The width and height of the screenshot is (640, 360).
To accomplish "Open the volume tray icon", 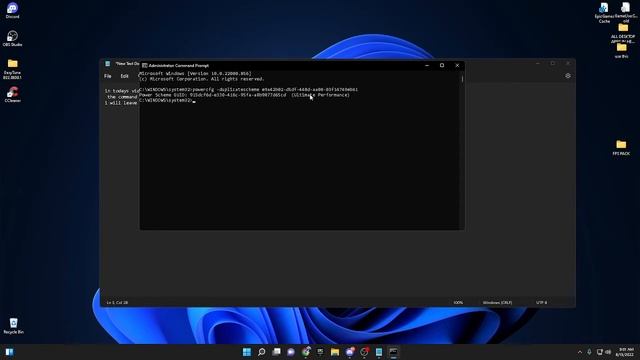I will coord(608,352).
